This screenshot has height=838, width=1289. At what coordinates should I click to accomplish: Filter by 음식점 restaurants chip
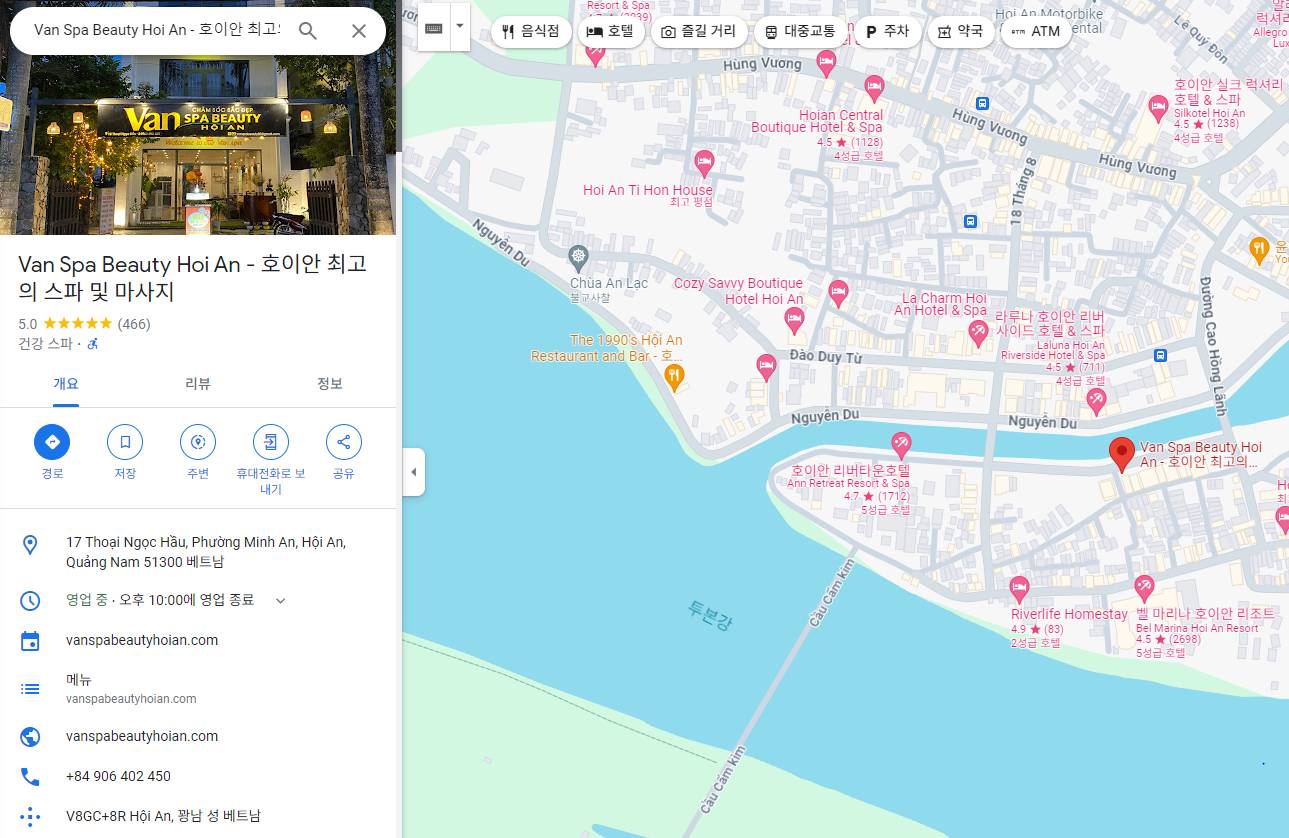531,32
